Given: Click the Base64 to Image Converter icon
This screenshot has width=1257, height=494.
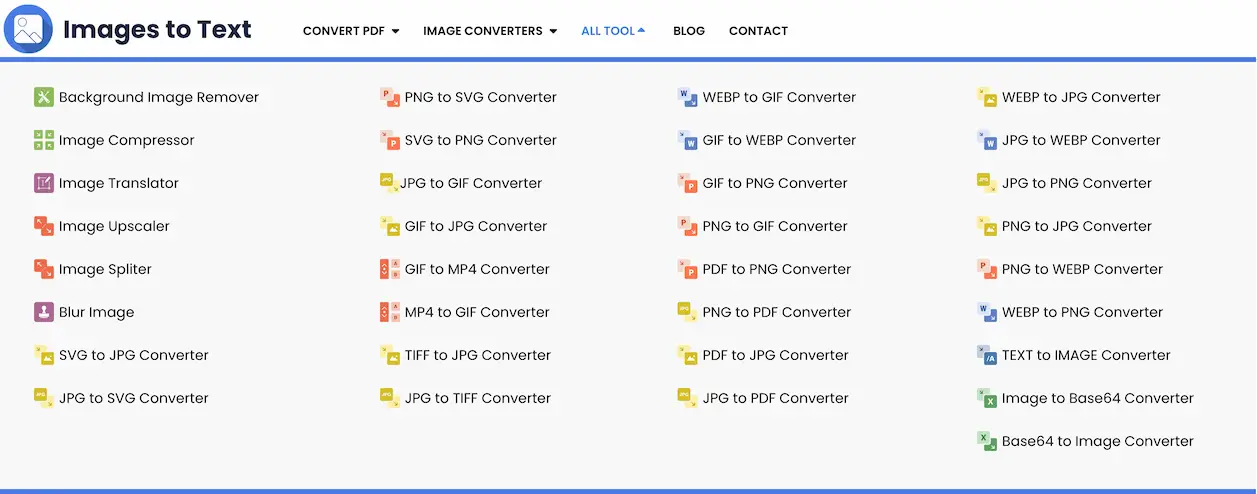Looking at the screenshot, I should pos(987,441).
